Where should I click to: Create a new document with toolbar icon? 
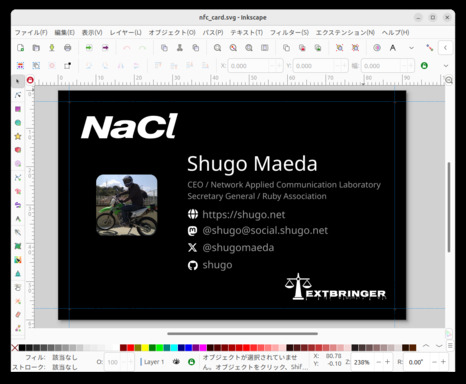[x=20, y=48]
